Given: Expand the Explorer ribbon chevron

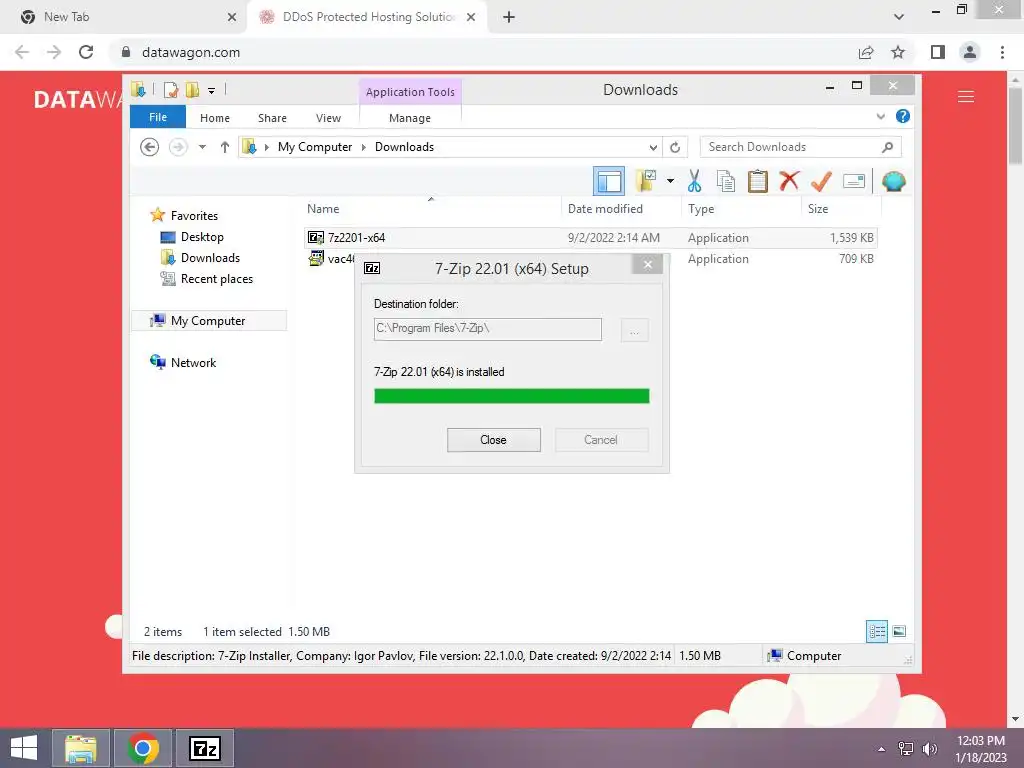Looking at the screenshot, I should pyautogui.click(x=880, y=116).
